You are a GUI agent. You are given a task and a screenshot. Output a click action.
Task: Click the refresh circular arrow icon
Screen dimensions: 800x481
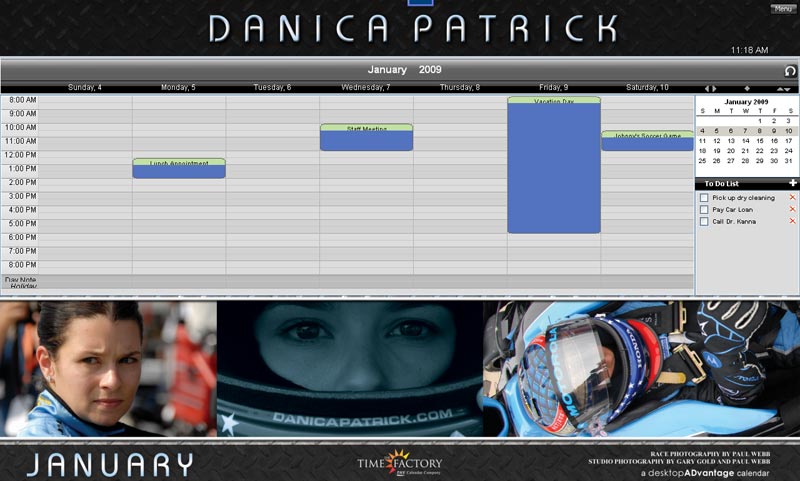coord(790,71)
